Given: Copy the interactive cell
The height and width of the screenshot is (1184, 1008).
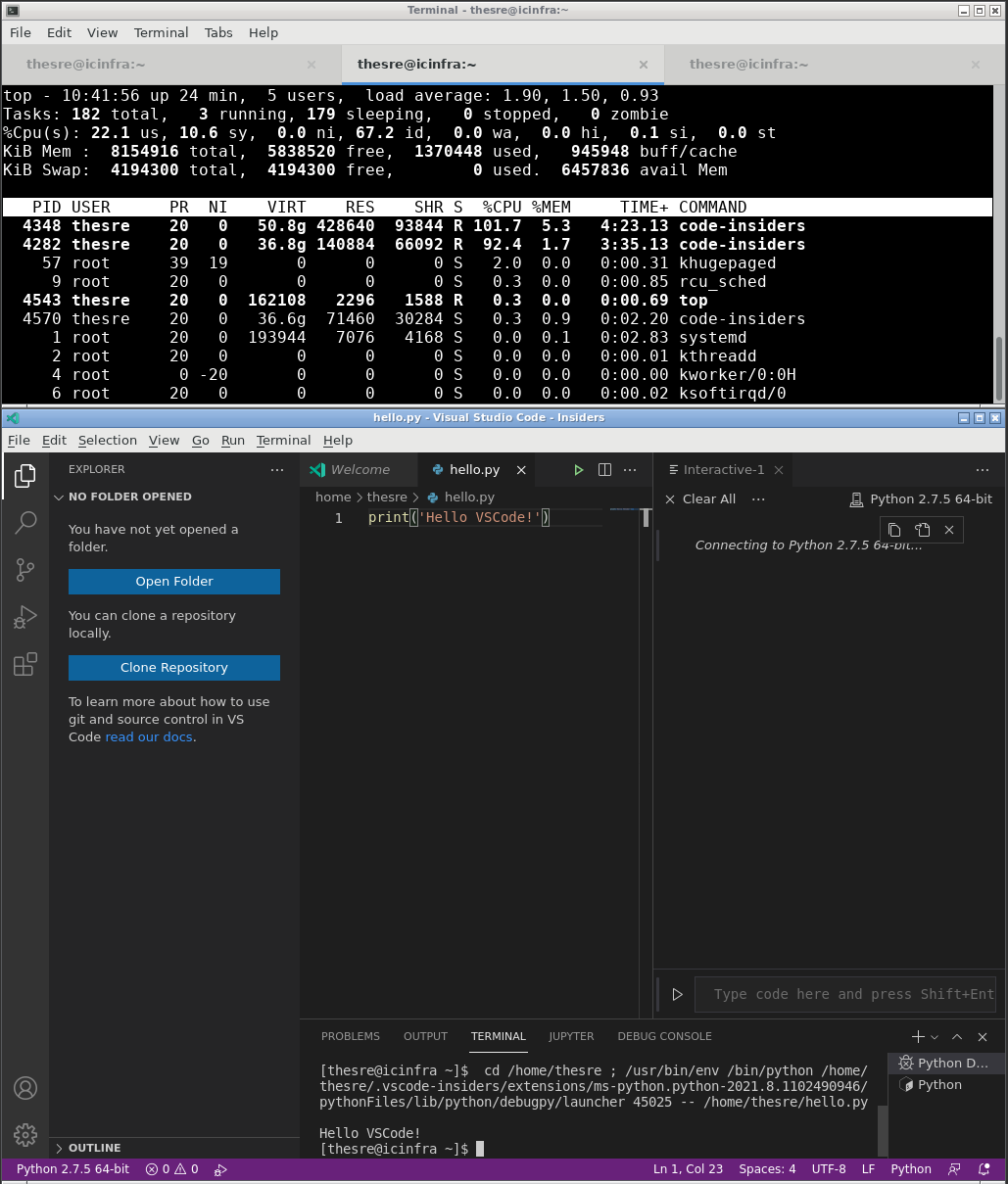Looking at the screenshot, I should point(894,530).
